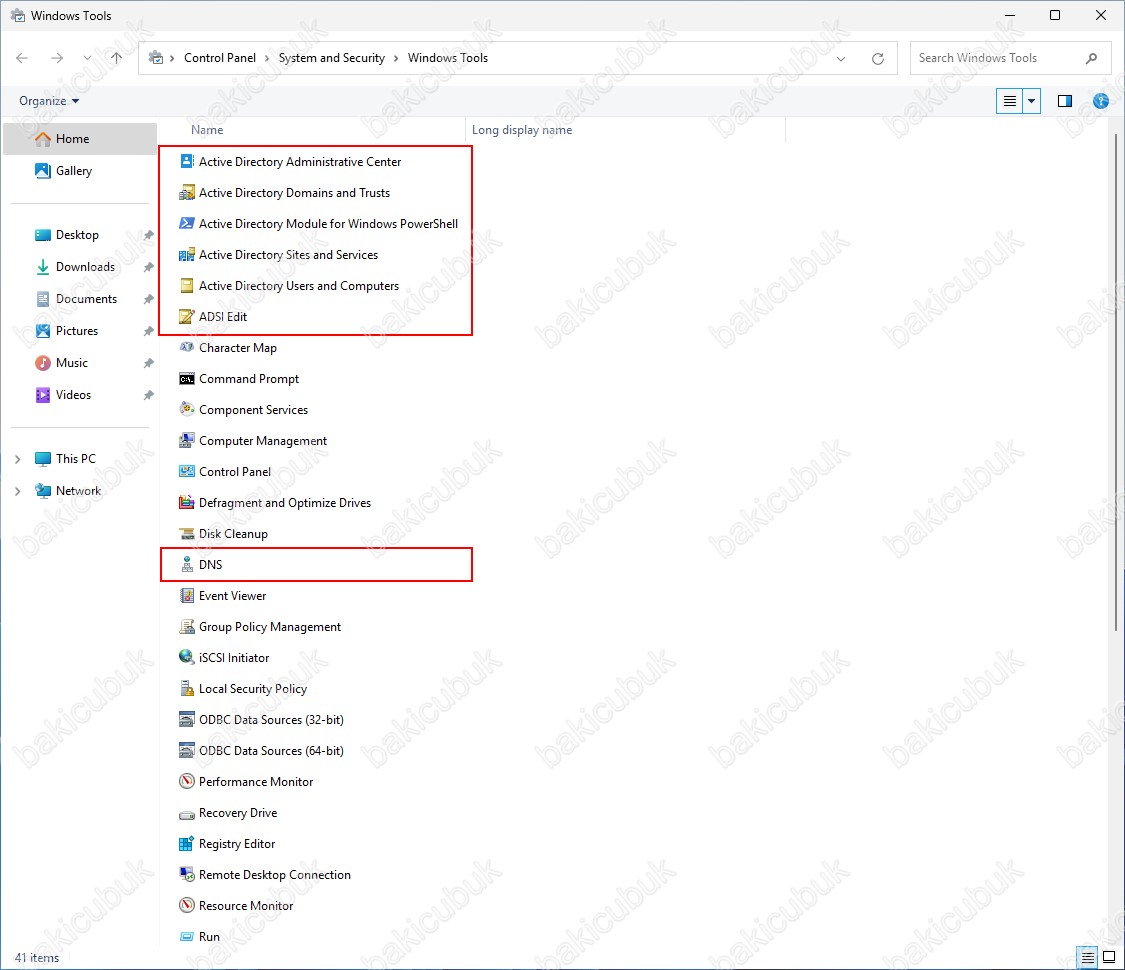The height and width of the screenshot is (970, 1125).
Task: Expand Network in navigation pane
Action: [18, 491]
